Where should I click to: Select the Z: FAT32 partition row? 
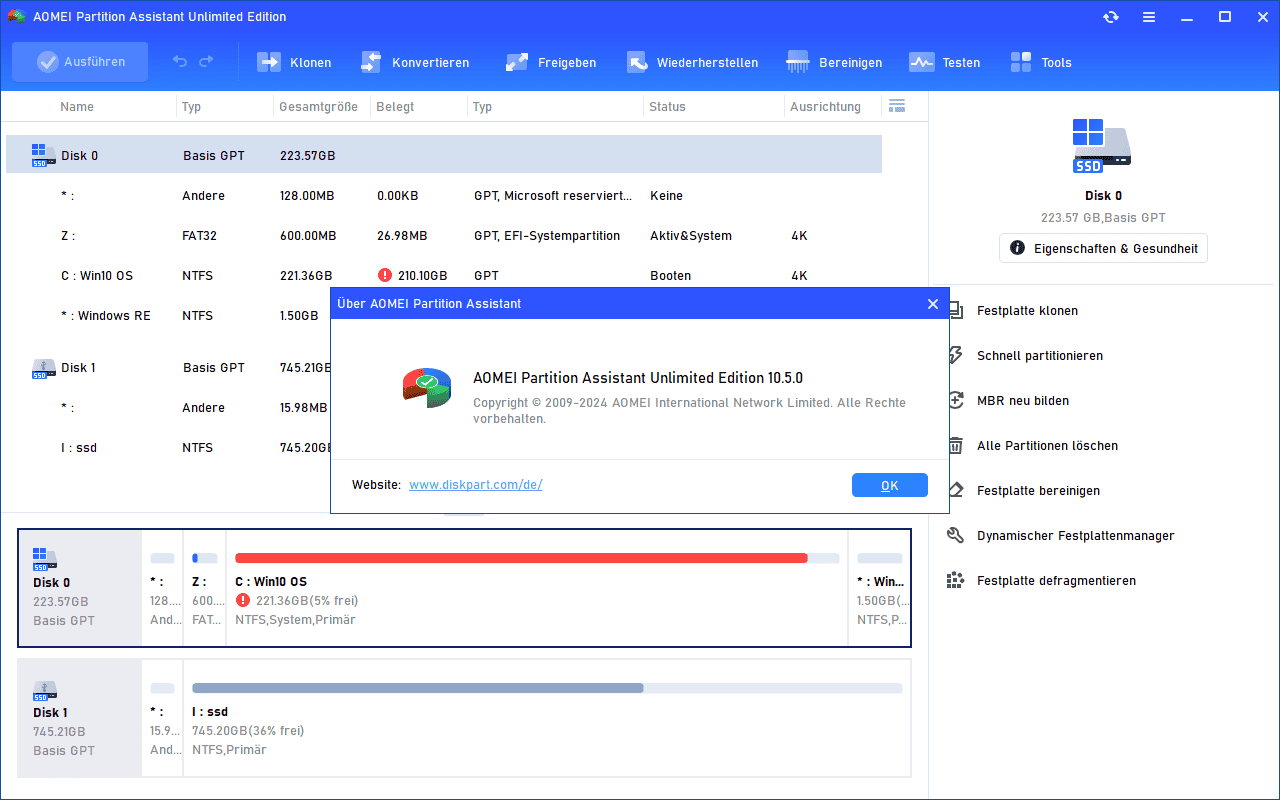pyautogui.click(x=444, y=236)
